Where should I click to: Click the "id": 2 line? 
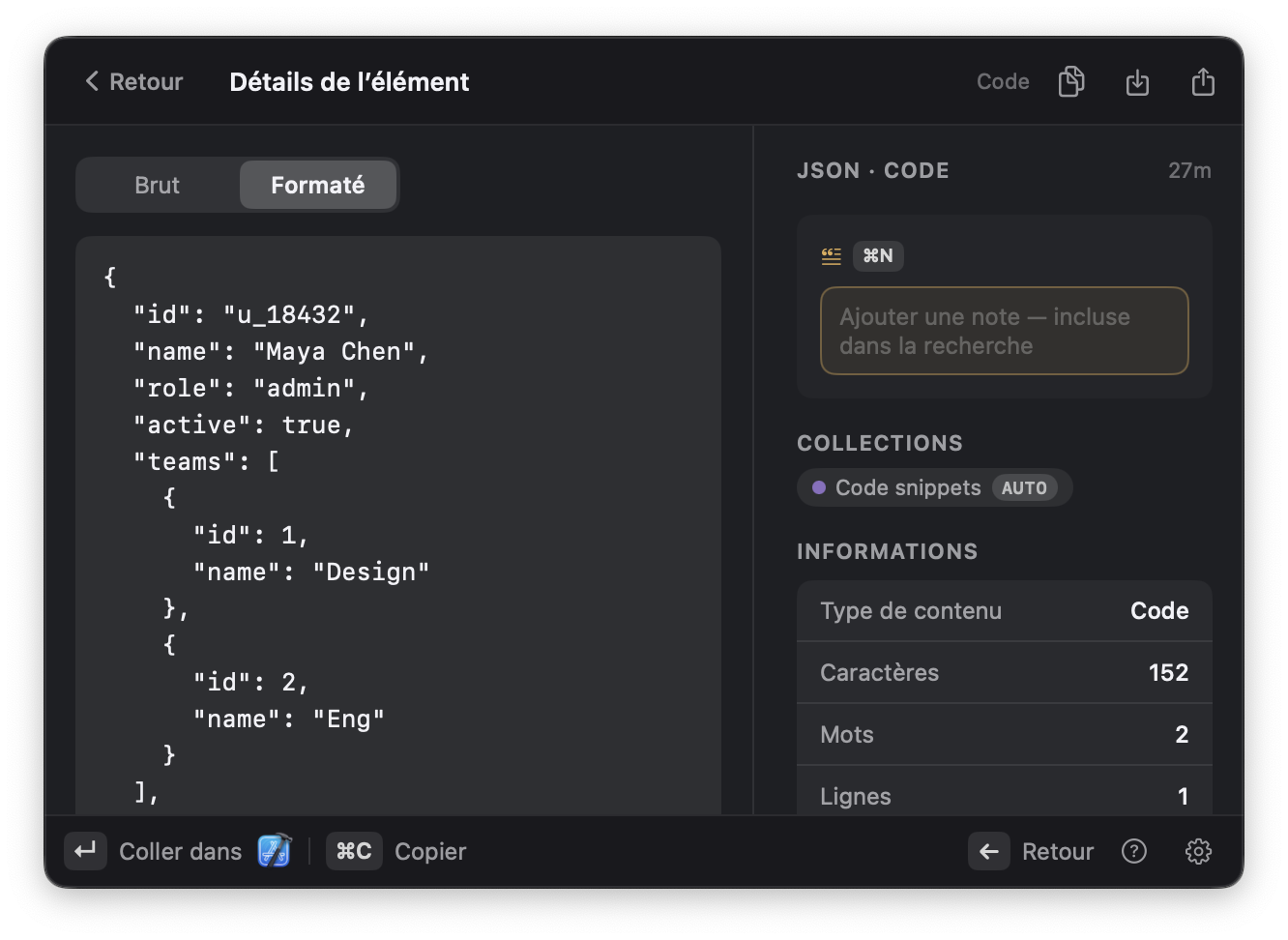251,682
